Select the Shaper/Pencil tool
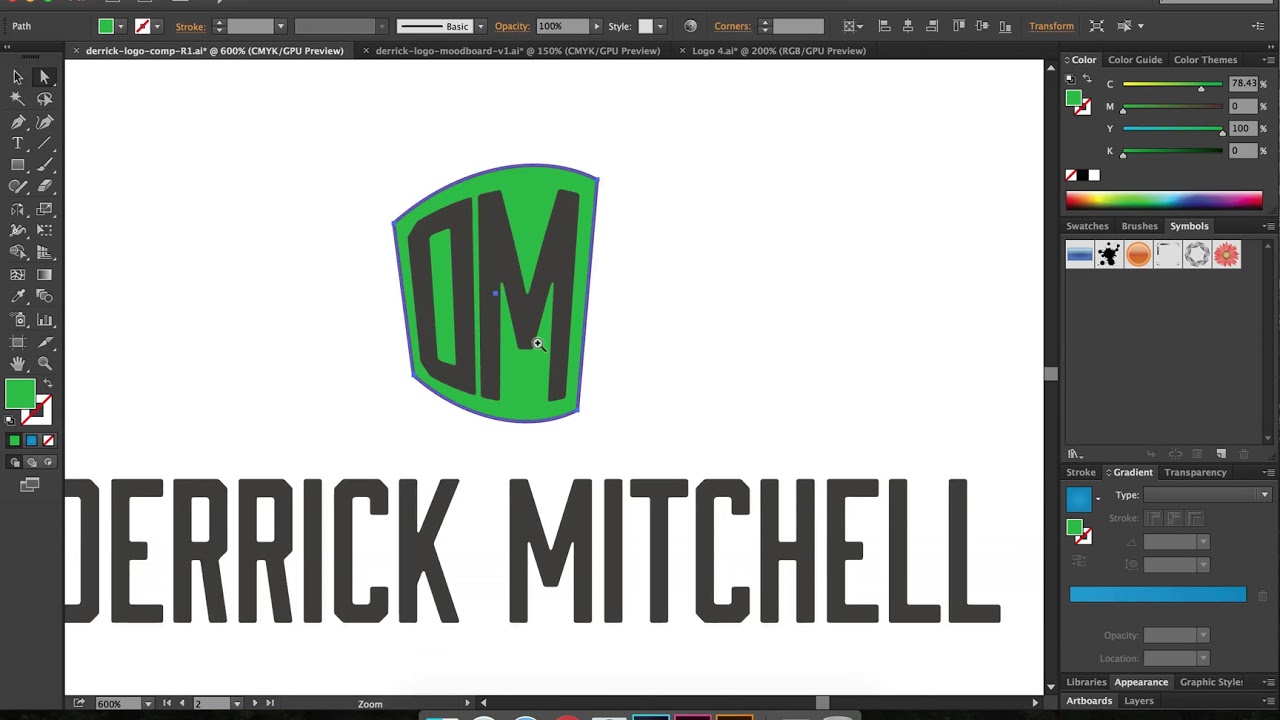The width and height of the screenshot is (1280, 720). click(x=18, y=187)
